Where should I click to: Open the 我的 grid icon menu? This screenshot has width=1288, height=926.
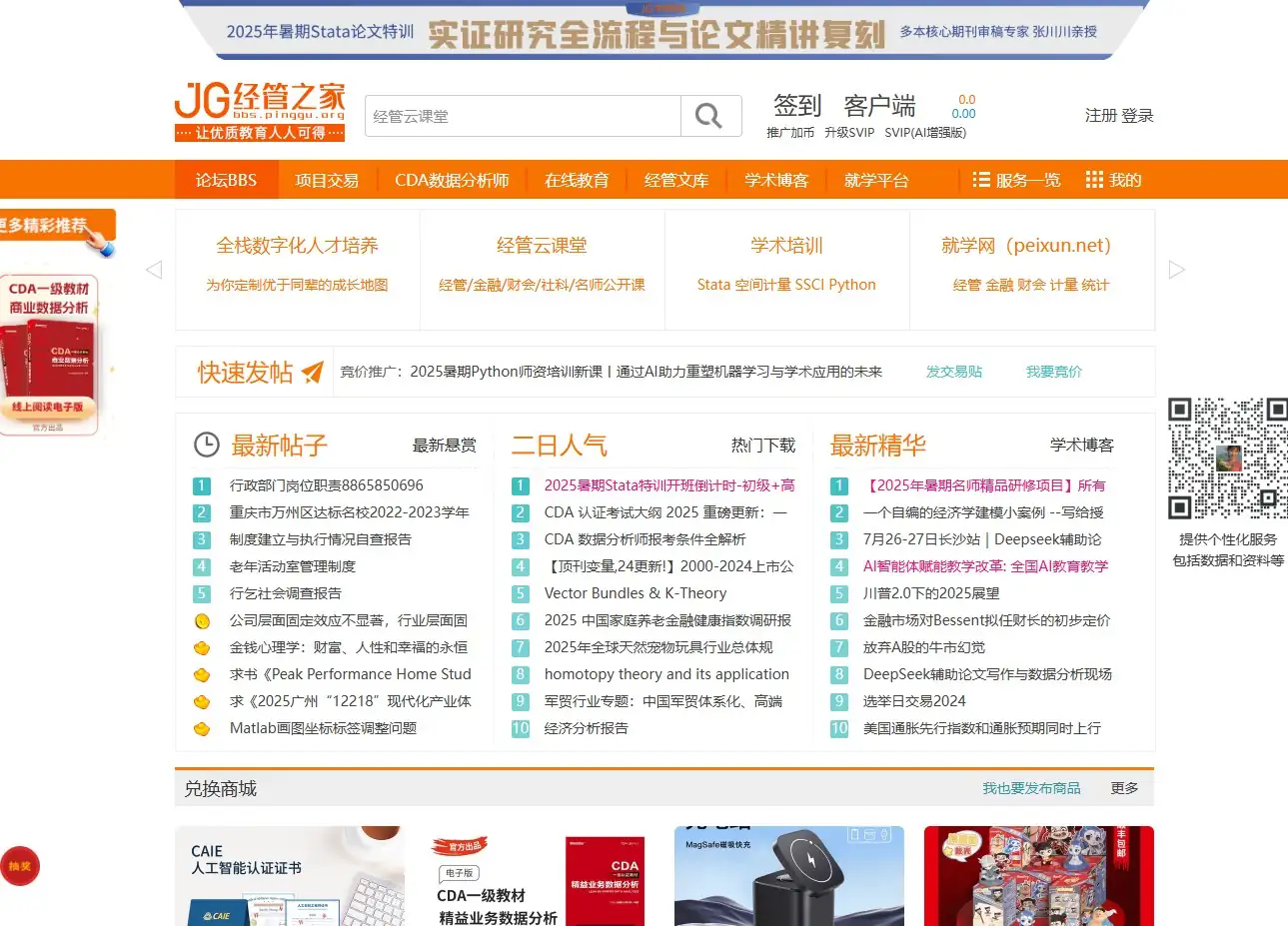click(1096, 180)
